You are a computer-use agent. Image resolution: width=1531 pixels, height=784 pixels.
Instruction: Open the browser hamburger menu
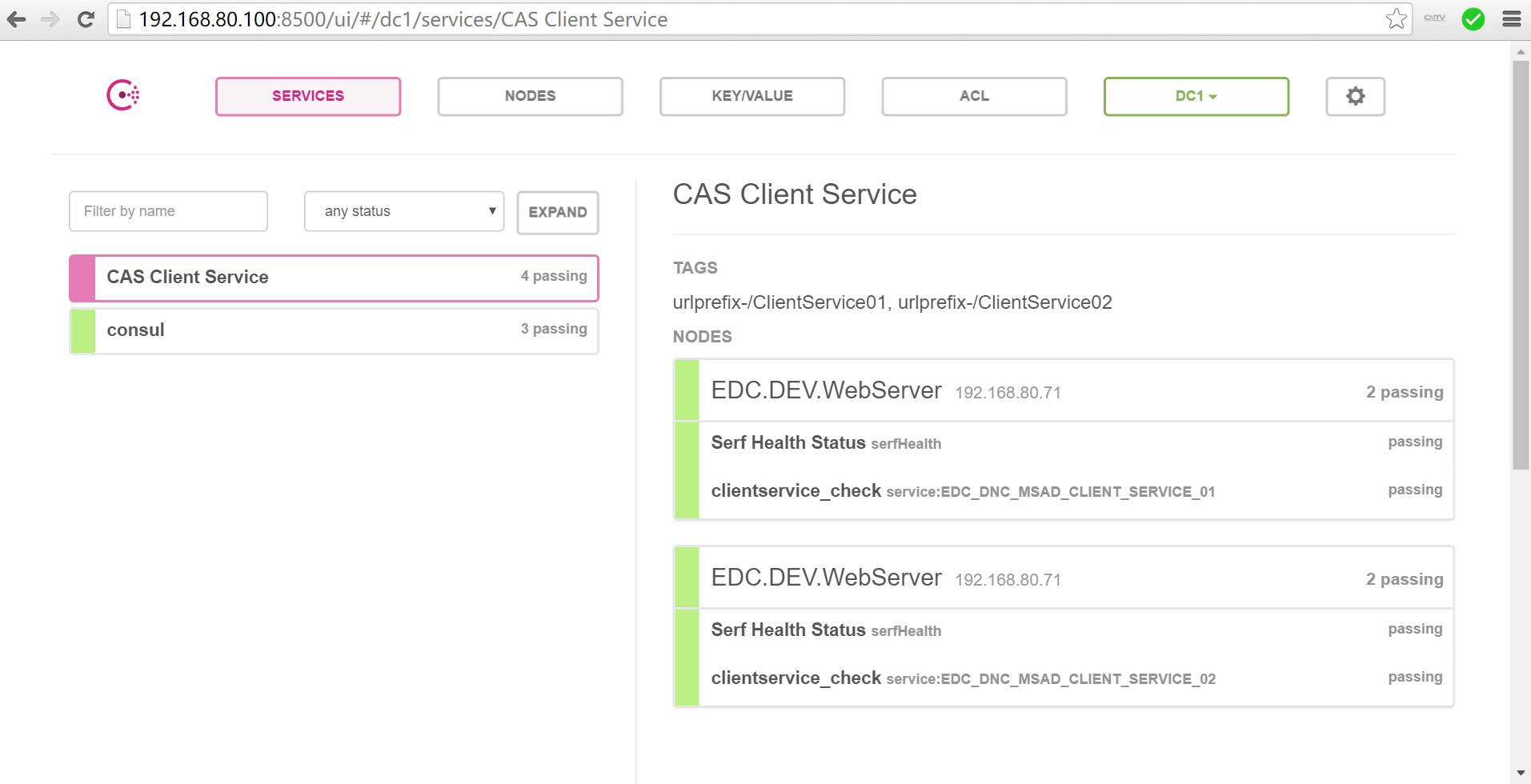1511,19
